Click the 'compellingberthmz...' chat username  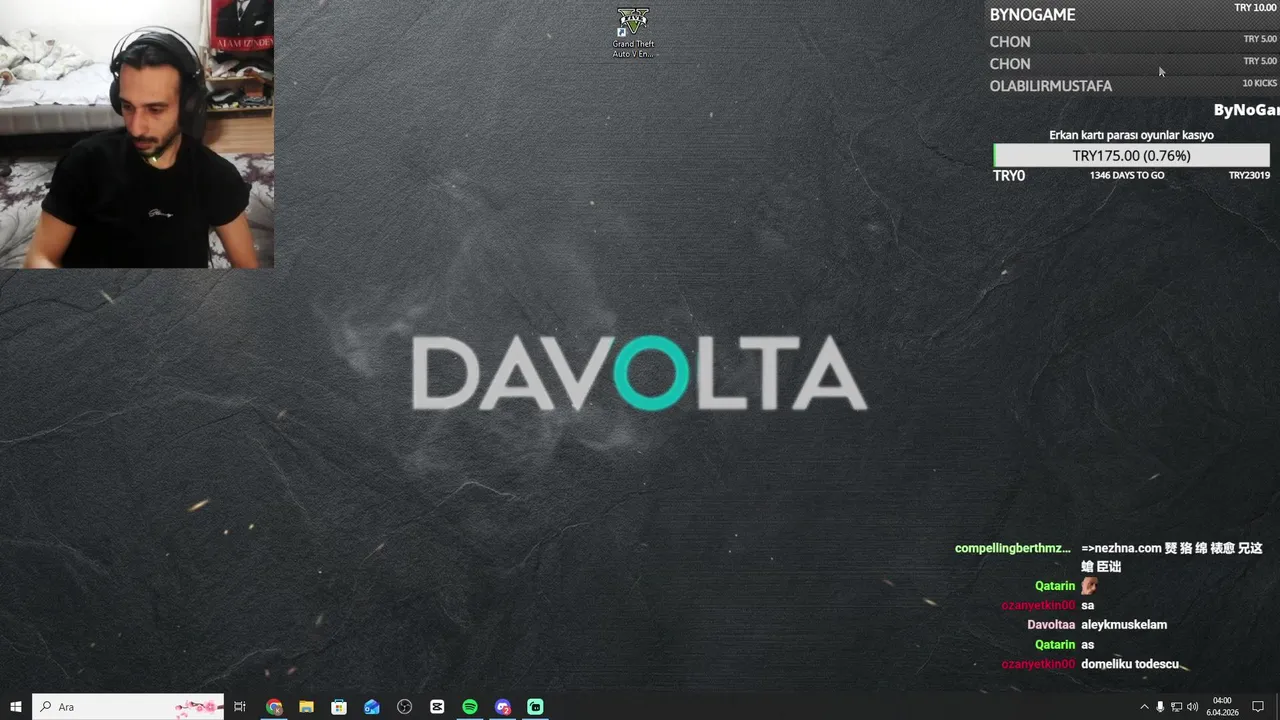[x=1013, y=548]
